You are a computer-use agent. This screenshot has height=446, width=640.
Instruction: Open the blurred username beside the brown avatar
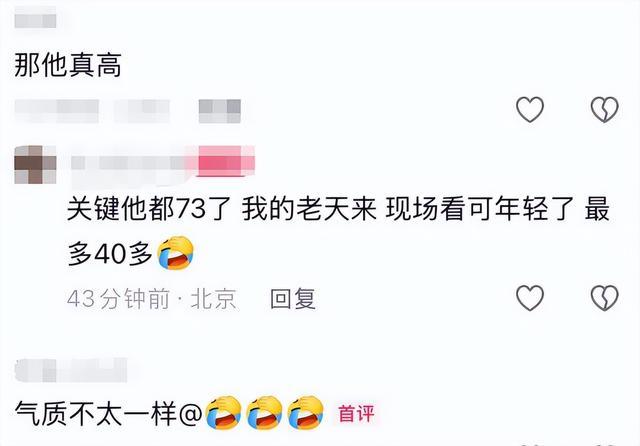coord(133,163)
